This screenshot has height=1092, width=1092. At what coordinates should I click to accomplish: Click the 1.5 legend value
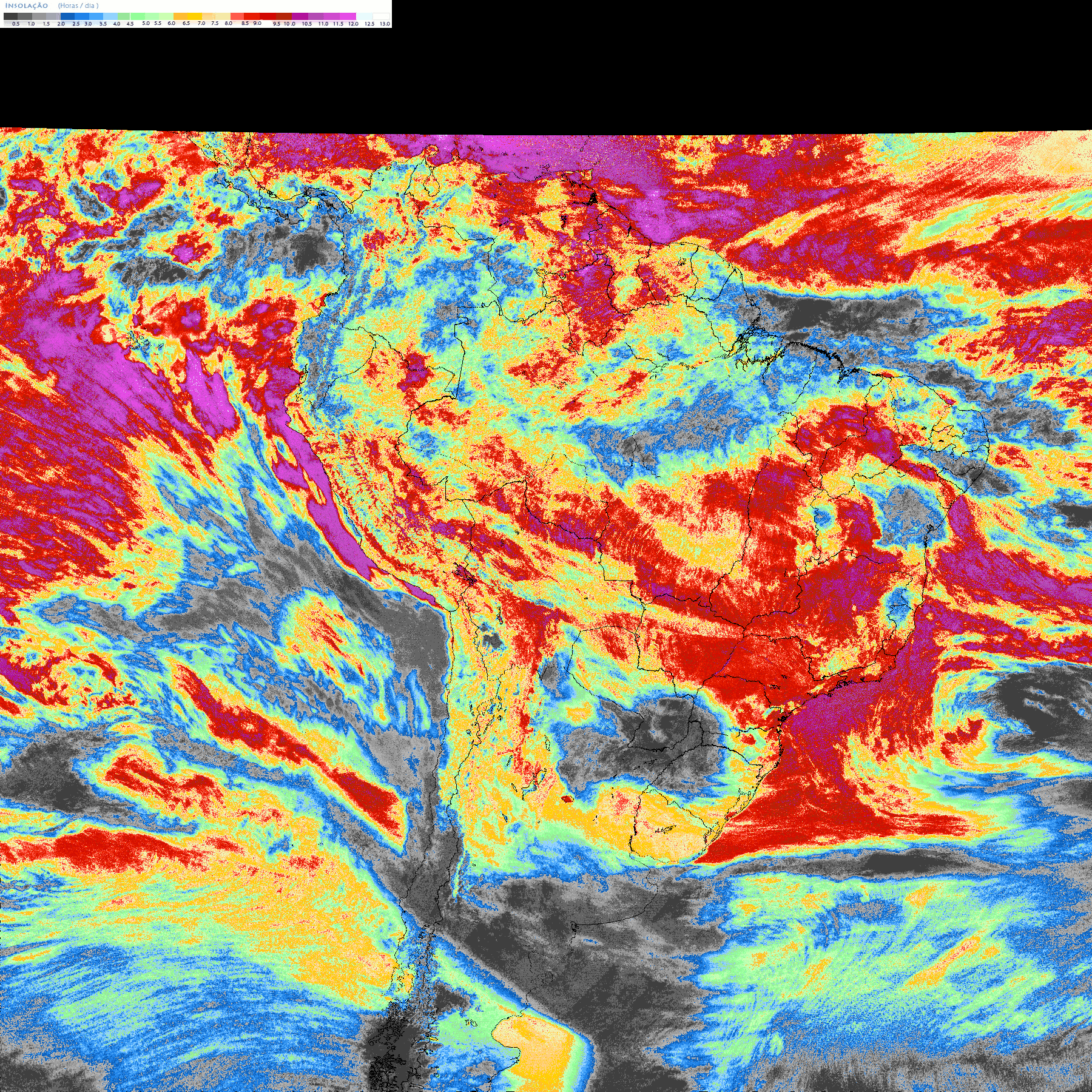coord(46,24)
